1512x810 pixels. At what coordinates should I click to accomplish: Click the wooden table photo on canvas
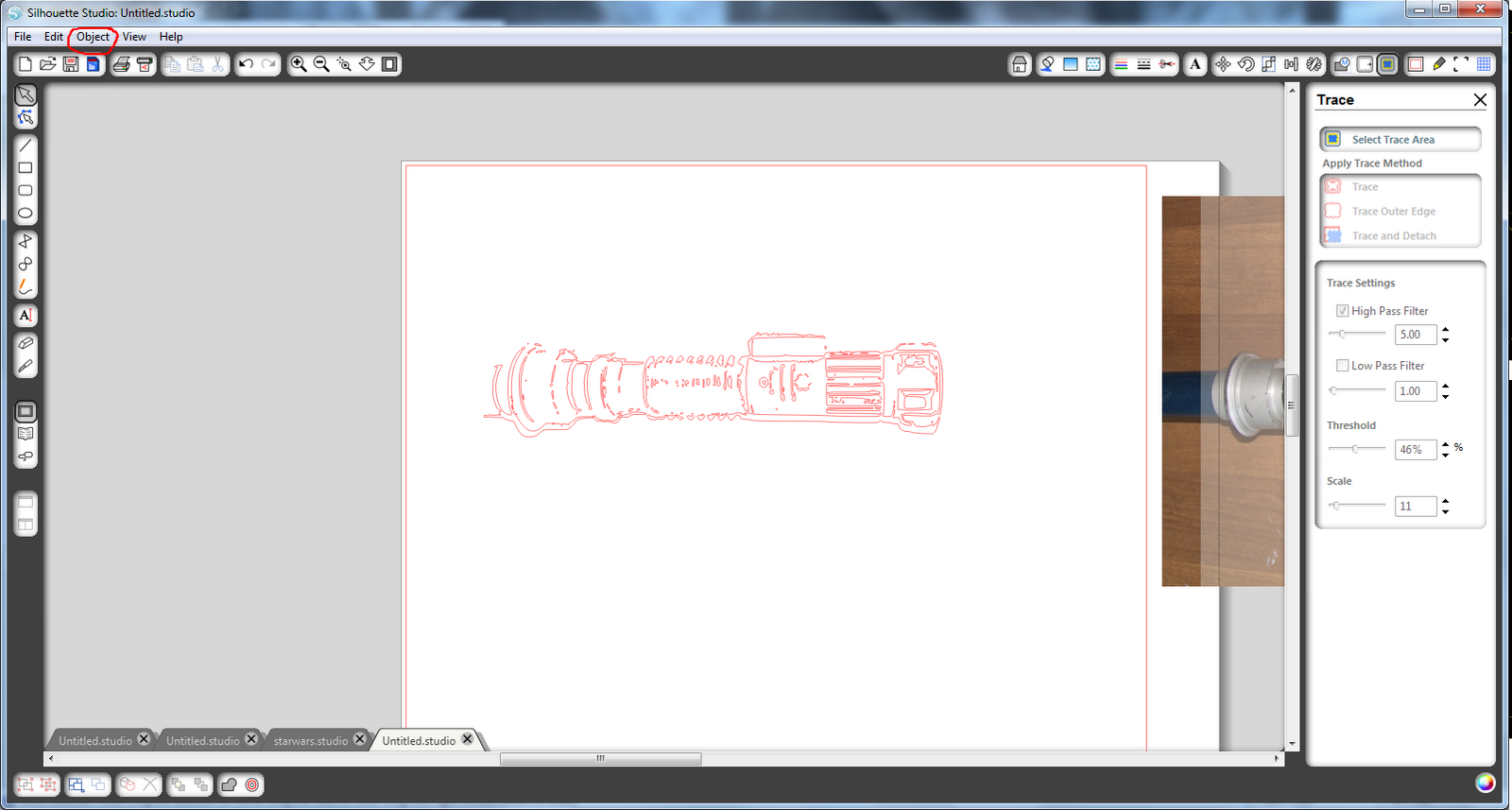click(1223, 391)
